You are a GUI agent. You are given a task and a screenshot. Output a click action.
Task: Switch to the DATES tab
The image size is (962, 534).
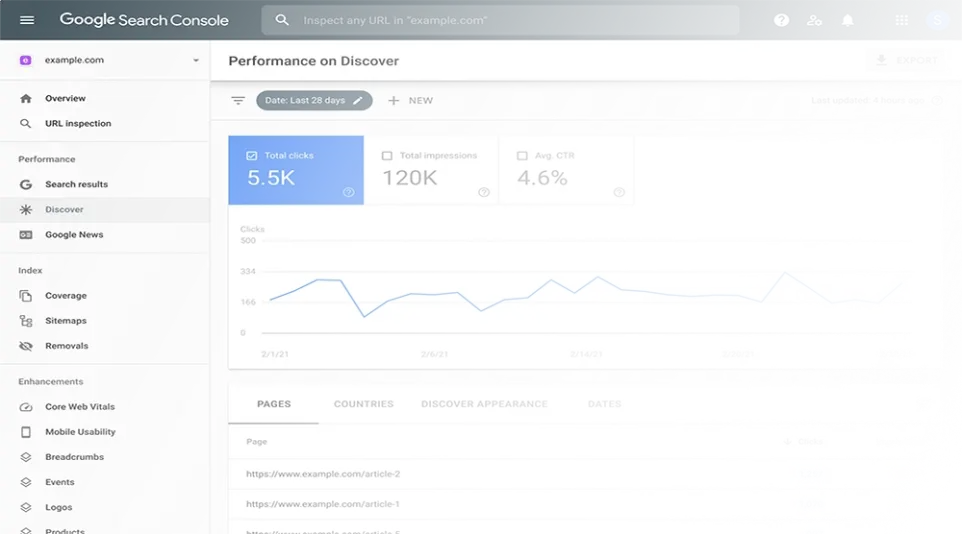(604, 404)
